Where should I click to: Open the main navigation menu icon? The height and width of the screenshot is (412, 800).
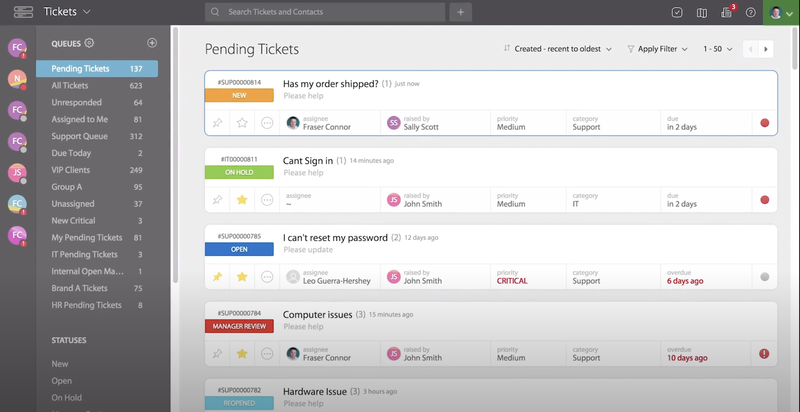[x=23, y=12]
